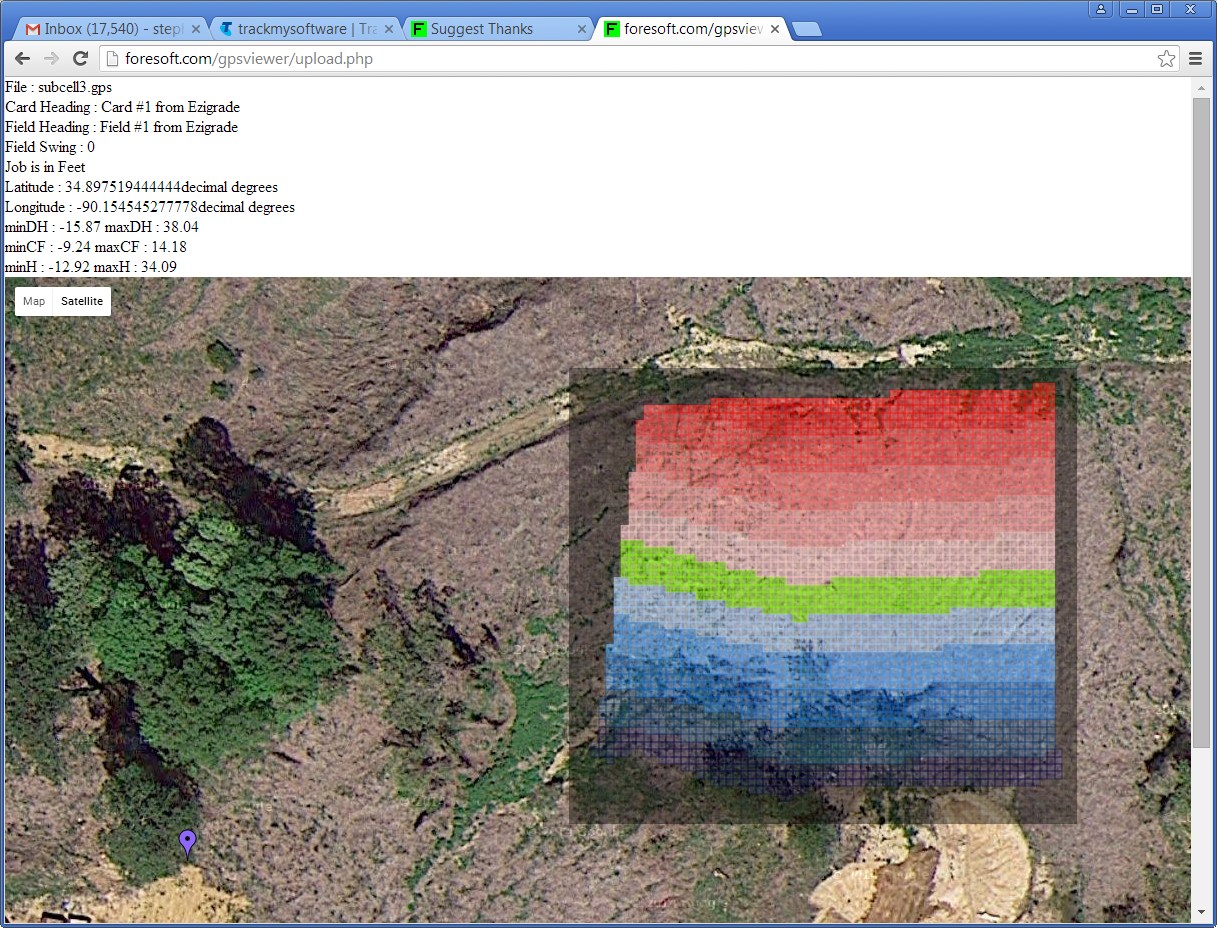Click the scrollbar up arrow

tap(1201, 87)
